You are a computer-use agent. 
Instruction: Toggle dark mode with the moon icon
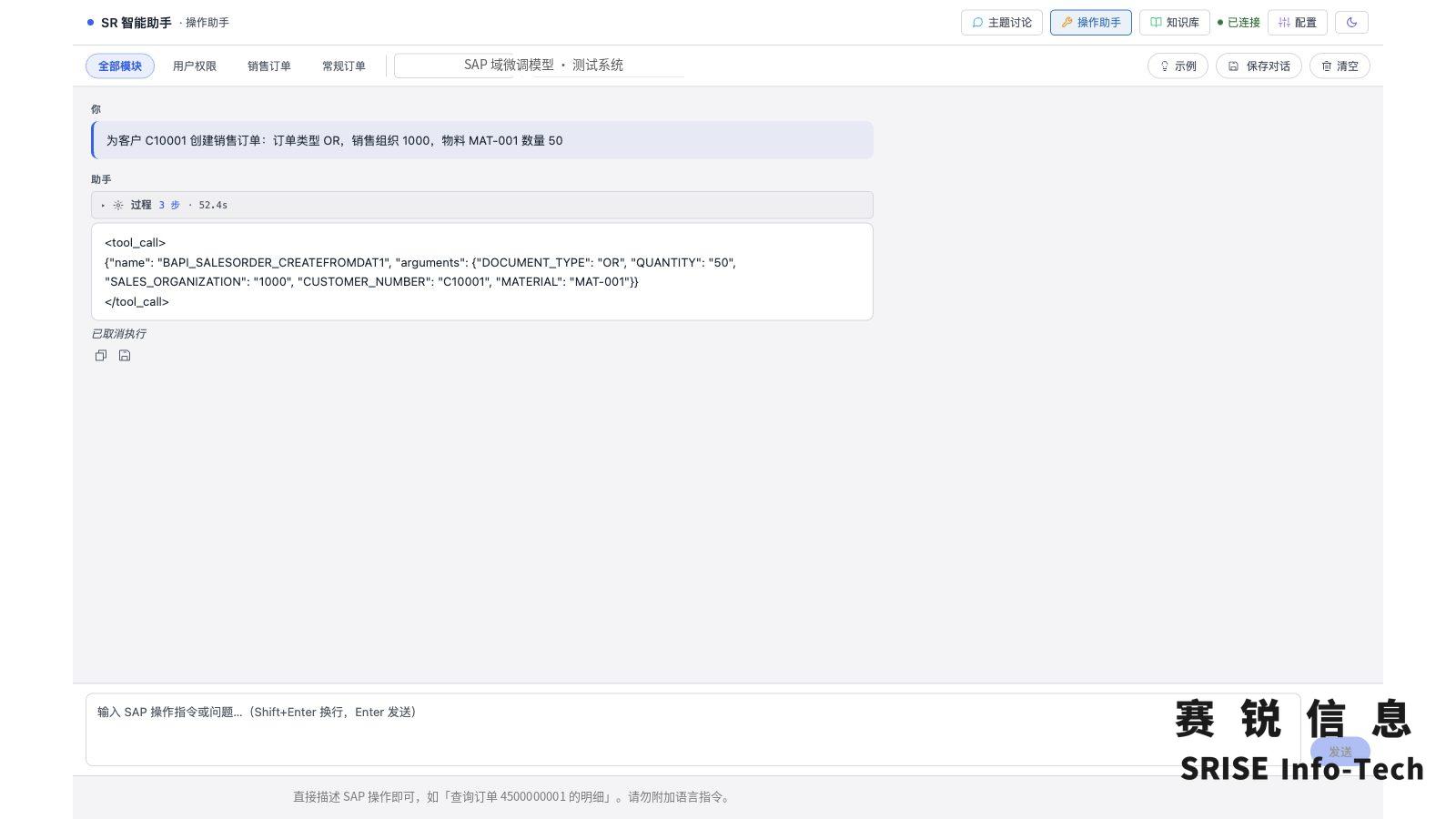pyautogui.click(x=1351, y=23)
